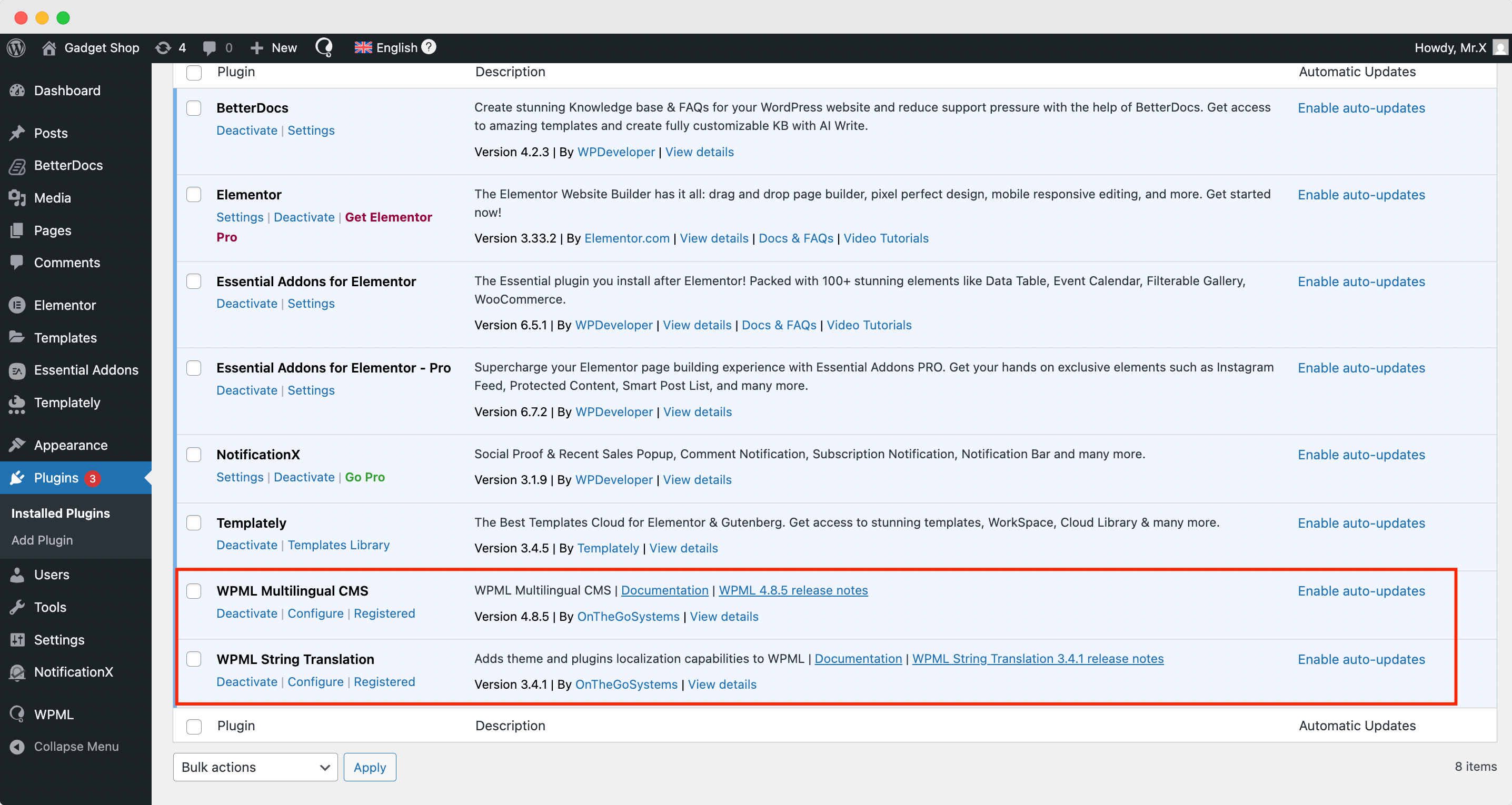
Task: Open the comments icon in the top bar
Action: point(210,47)
